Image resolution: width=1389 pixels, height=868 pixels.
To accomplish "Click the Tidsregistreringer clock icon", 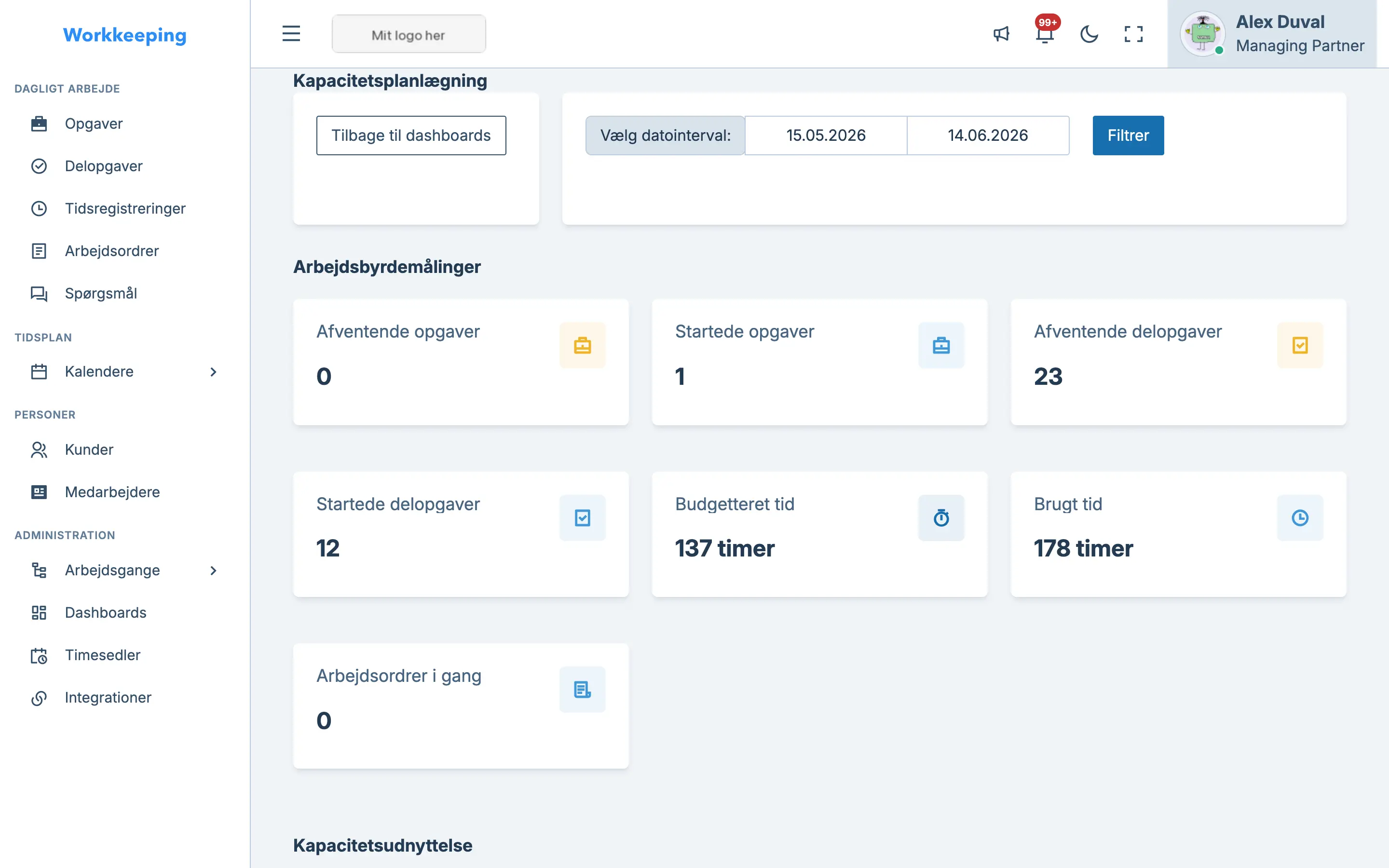I will pyautogui.click(x=39, y=208).
